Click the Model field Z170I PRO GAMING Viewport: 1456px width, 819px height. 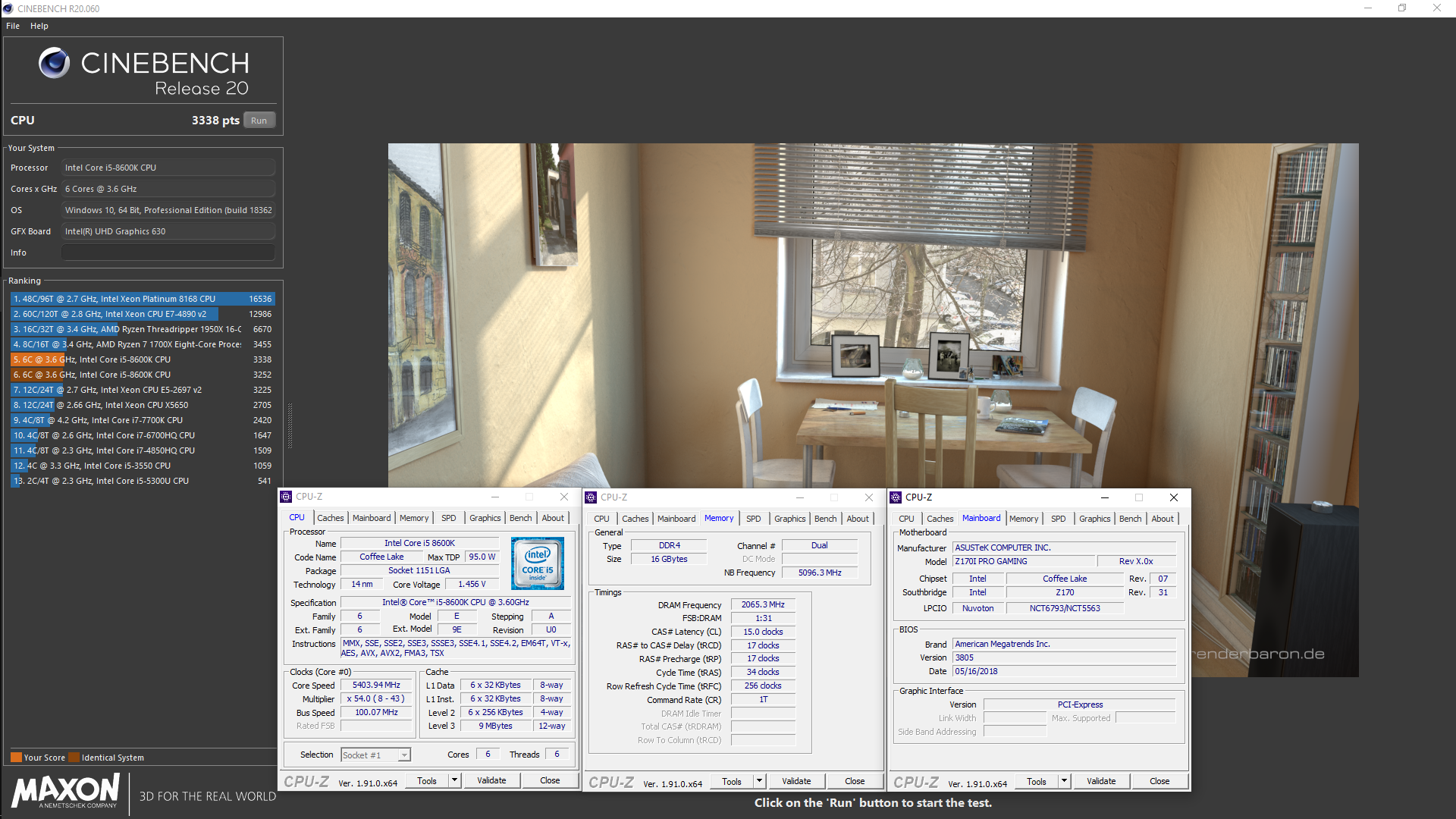1025,561
